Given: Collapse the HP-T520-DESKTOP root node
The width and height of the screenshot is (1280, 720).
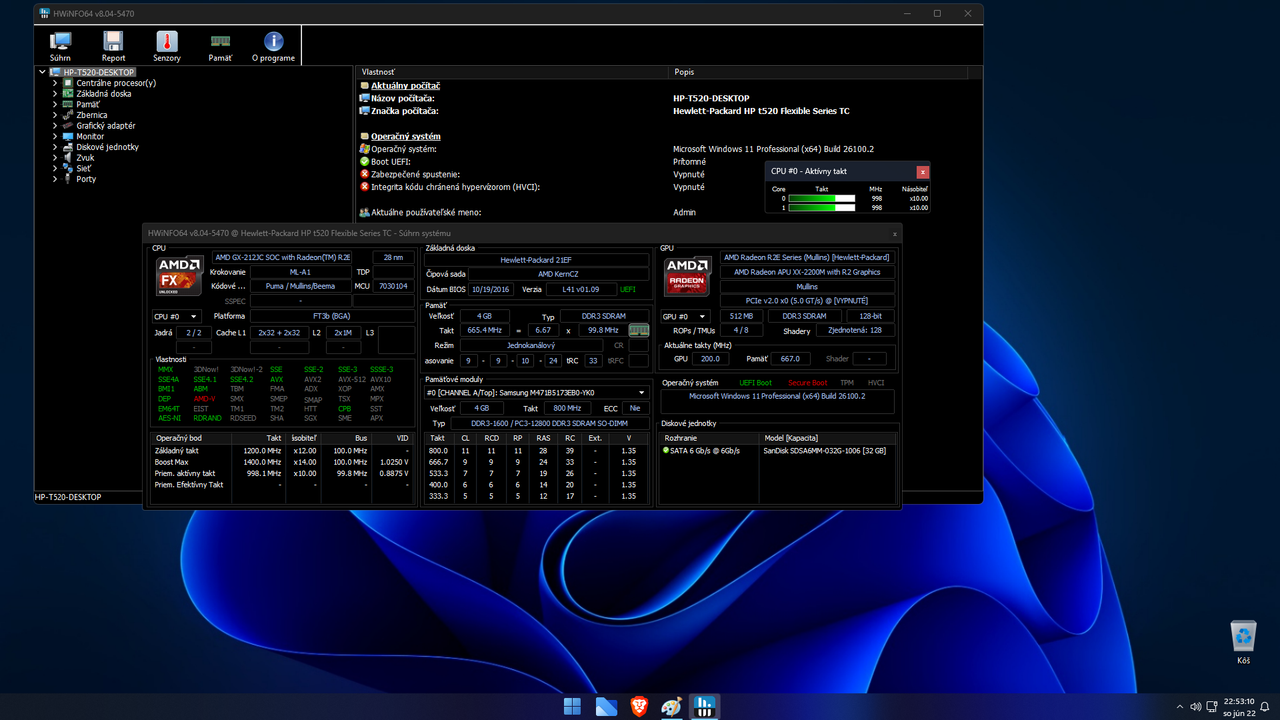Looking at the screenshot, I should pos(42,72).
